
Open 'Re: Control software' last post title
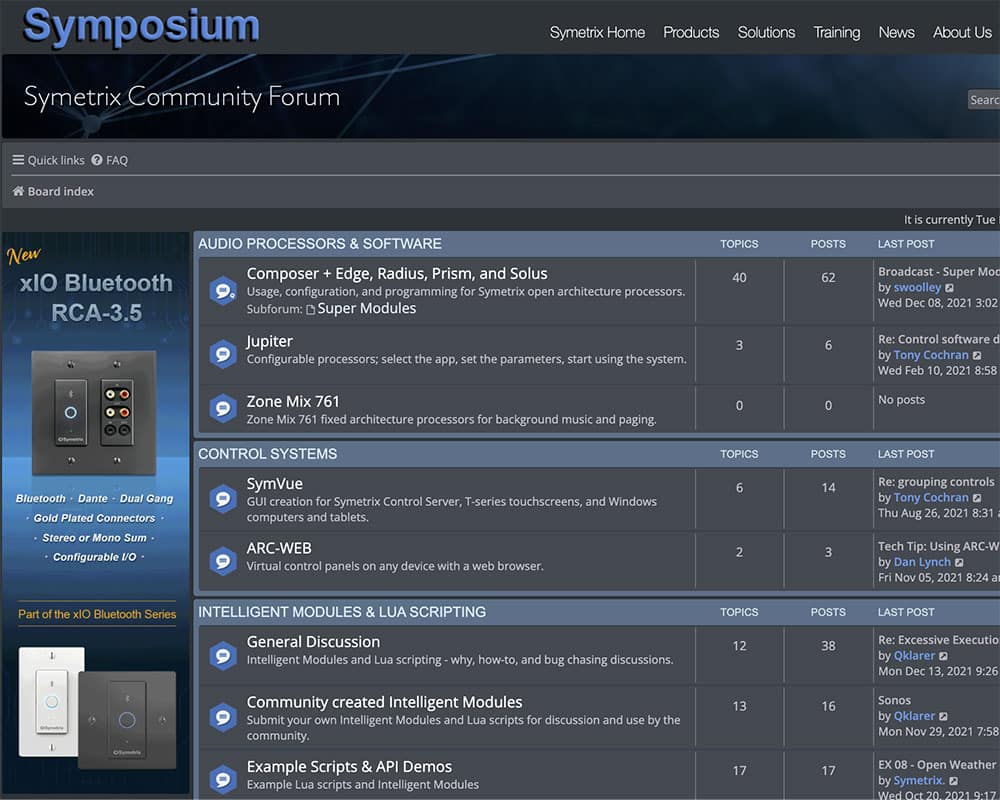939,339
